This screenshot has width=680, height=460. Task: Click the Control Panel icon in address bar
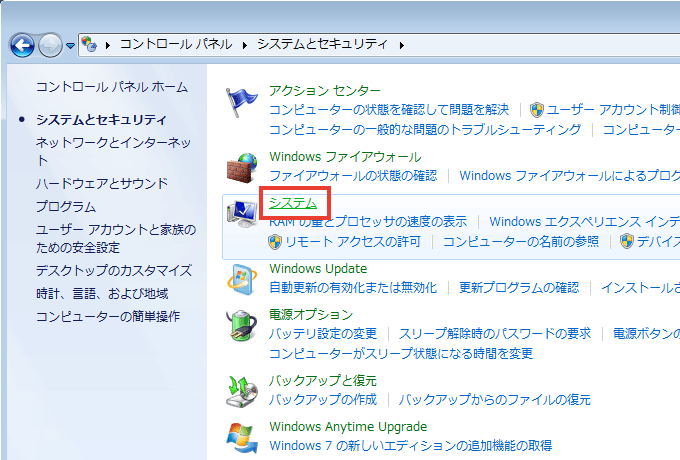pos(89,44)
